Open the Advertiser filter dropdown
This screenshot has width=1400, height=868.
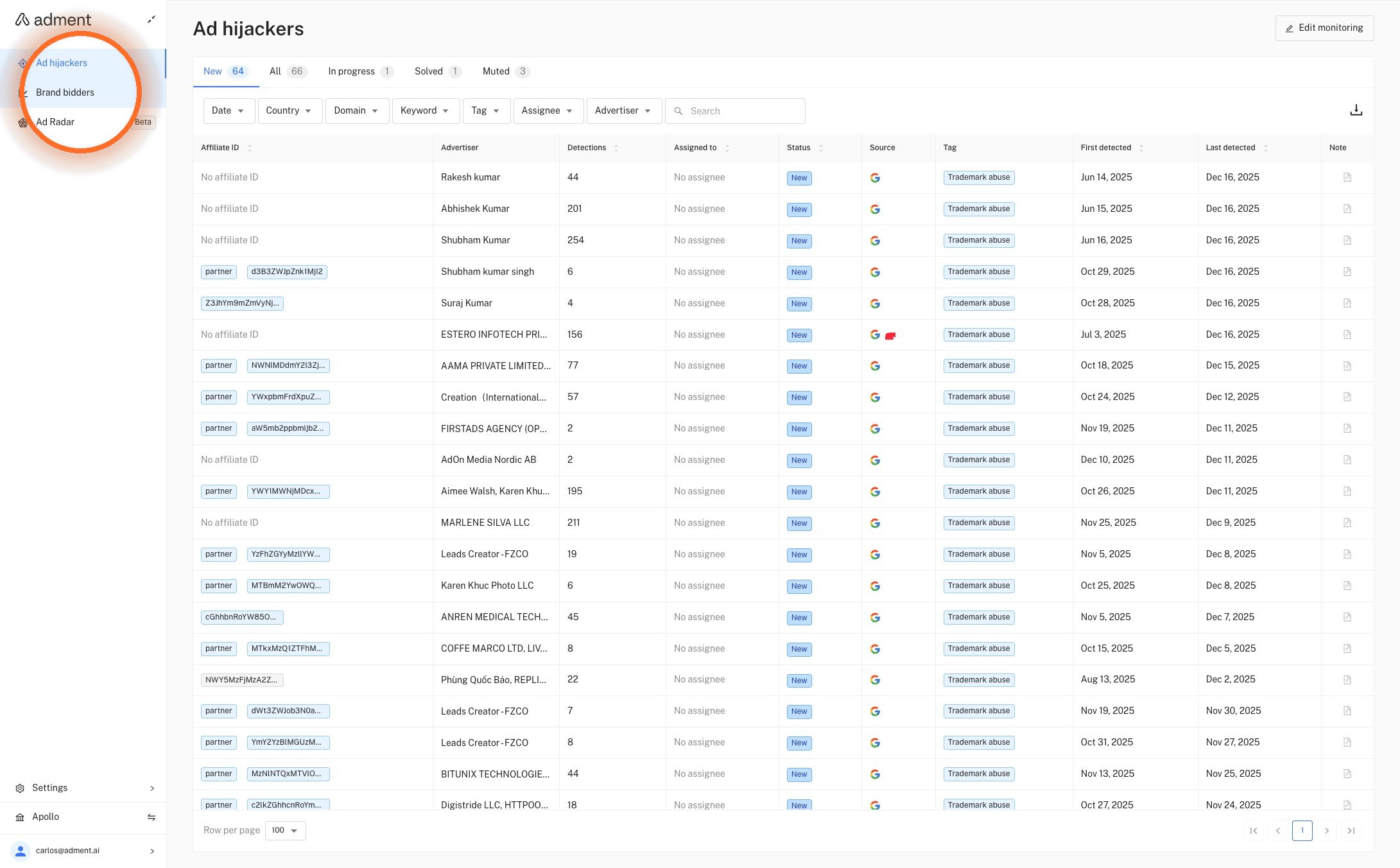coord(624,111)
